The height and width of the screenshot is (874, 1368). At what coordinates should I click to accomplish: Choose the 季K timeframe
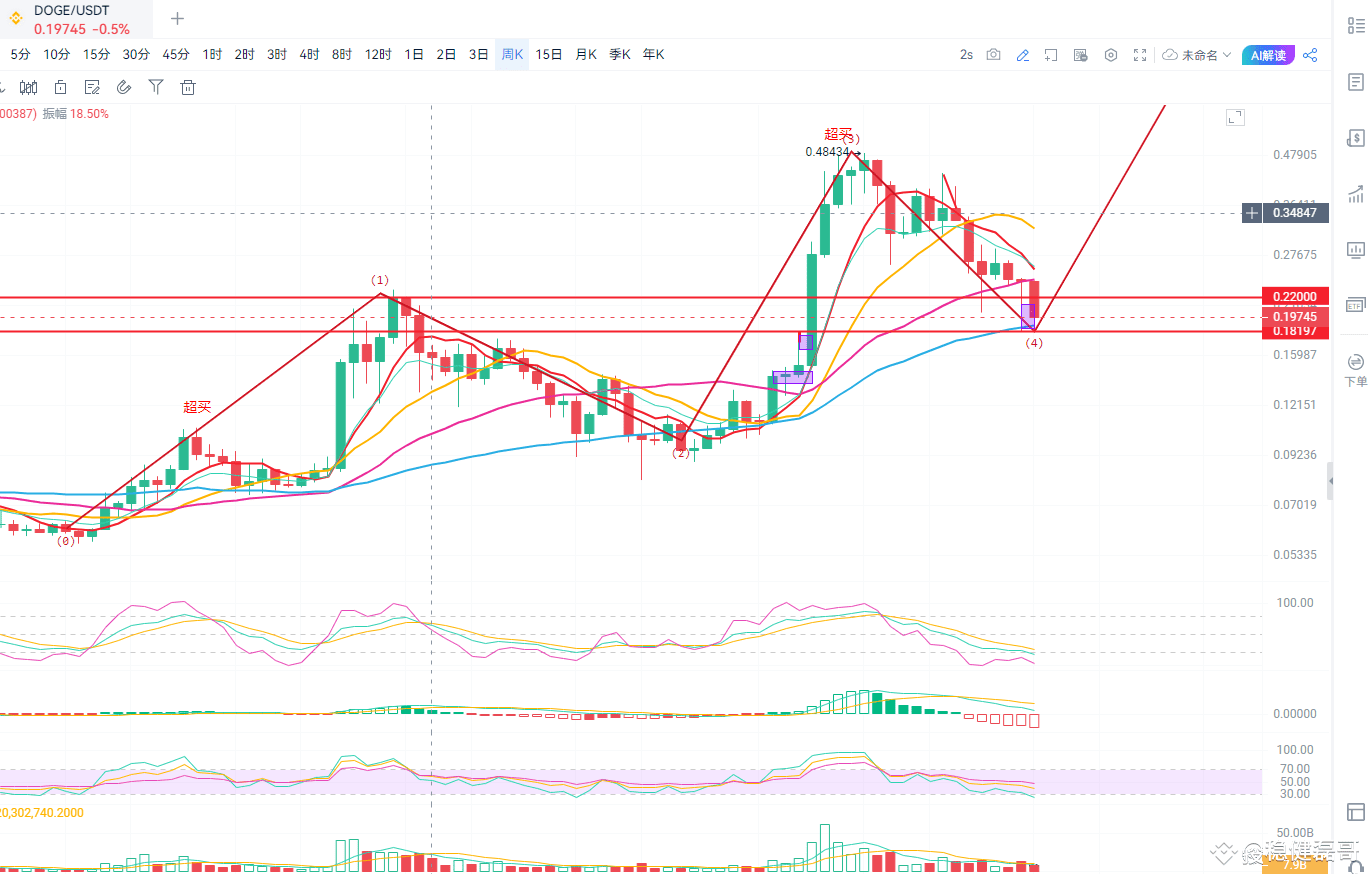pos(620,55)
